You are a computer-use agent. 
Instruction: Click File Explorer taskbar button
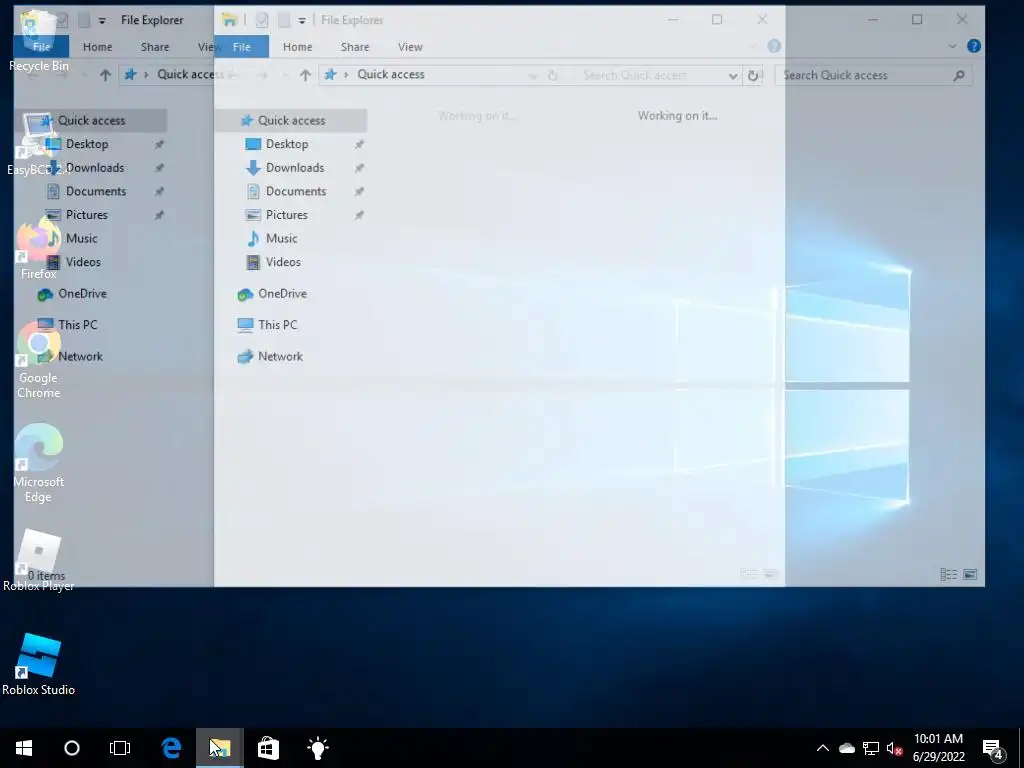(219, 748)
